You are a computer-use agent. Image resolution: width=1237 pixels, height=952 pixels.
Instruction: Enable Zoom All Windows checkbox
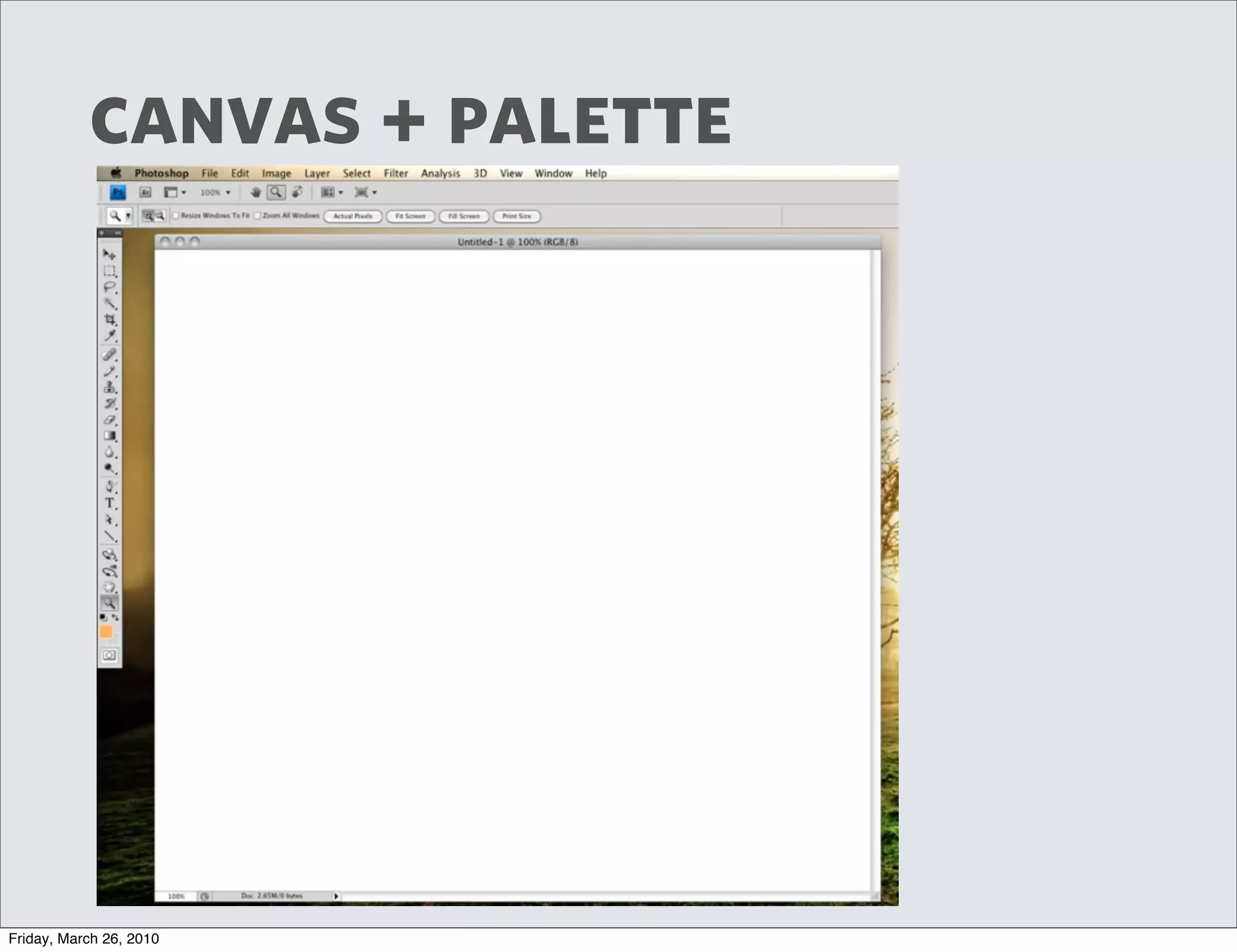click(x=257, y=216)
